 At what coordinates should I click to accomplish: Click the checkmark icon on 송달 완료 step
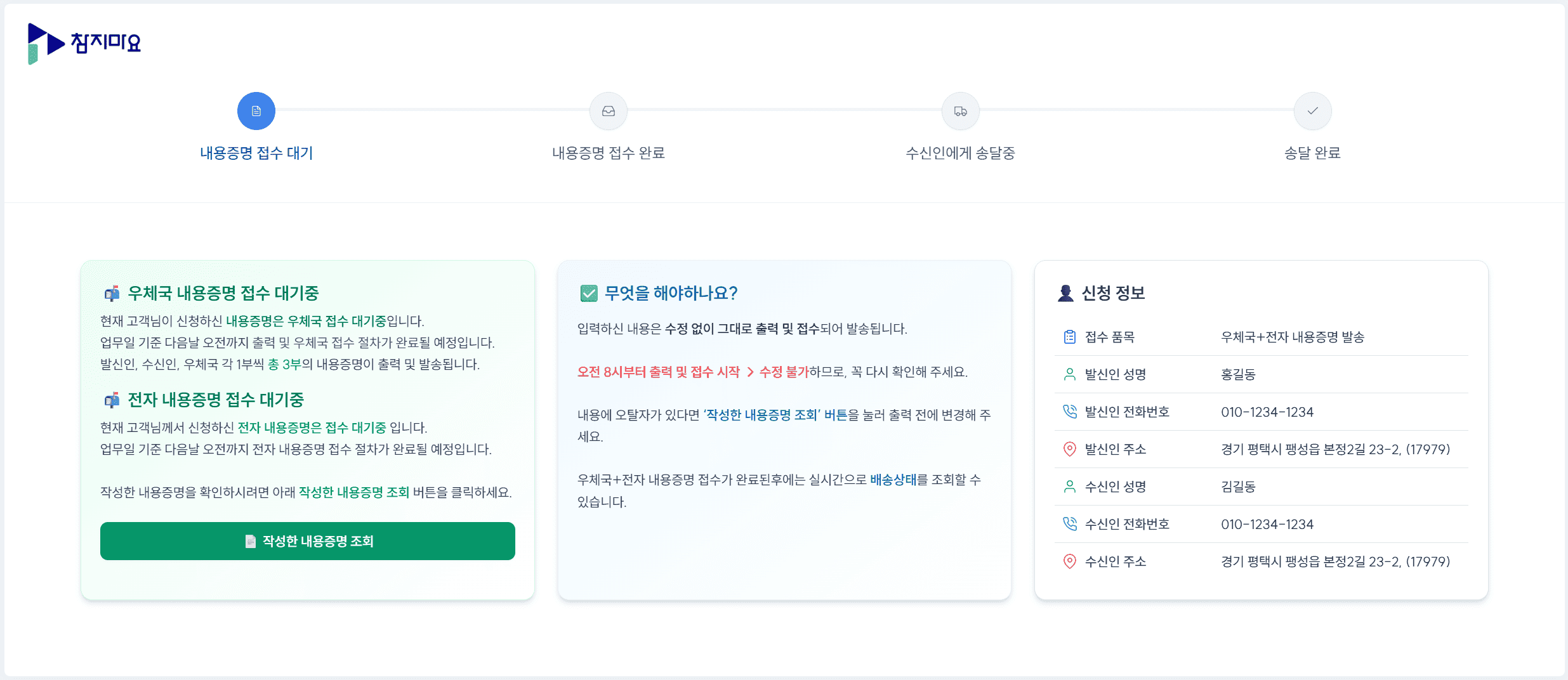click(x=1312, y=110)
